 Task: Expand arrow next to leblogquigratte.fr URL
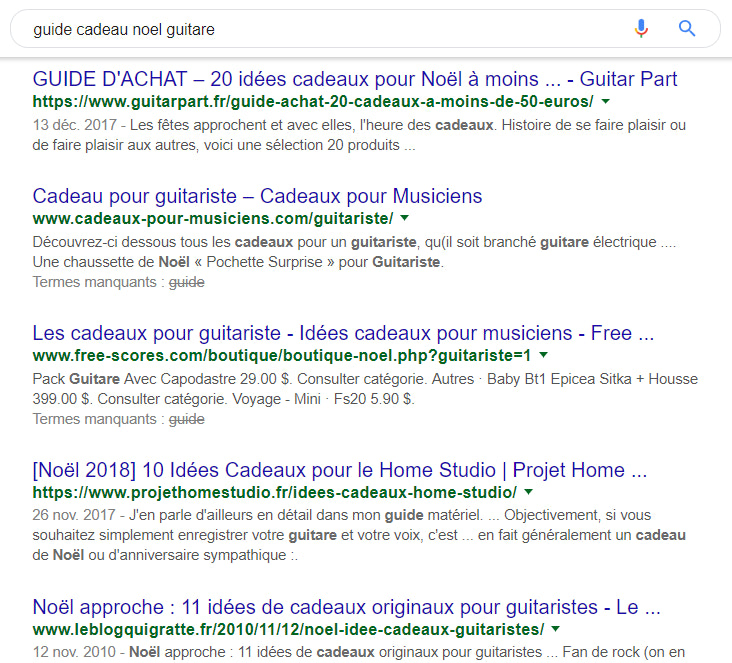[x=556, y=629]
